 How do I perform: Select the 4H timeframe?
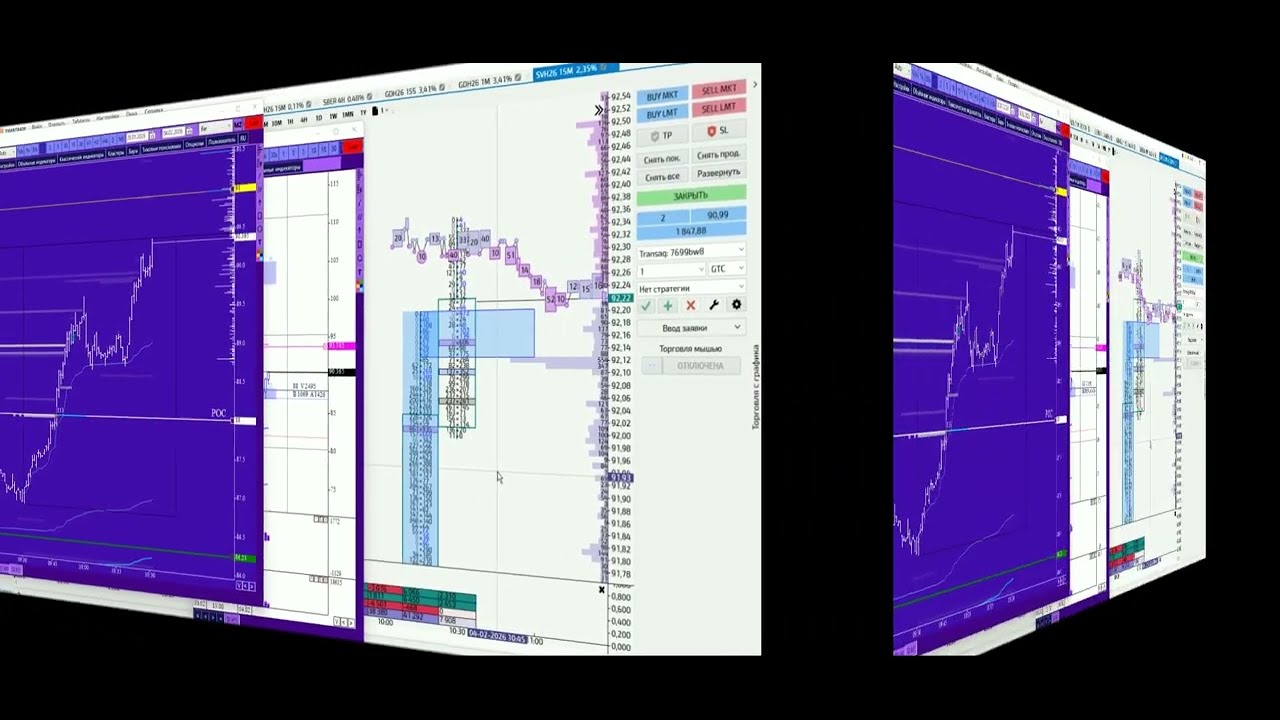pyautogui.click(x=303, y=120)
